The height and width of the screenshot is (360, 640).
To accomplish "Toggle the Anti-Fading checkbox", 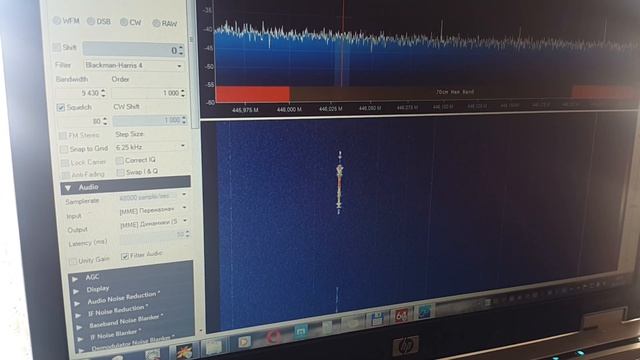I will [66, 175].
